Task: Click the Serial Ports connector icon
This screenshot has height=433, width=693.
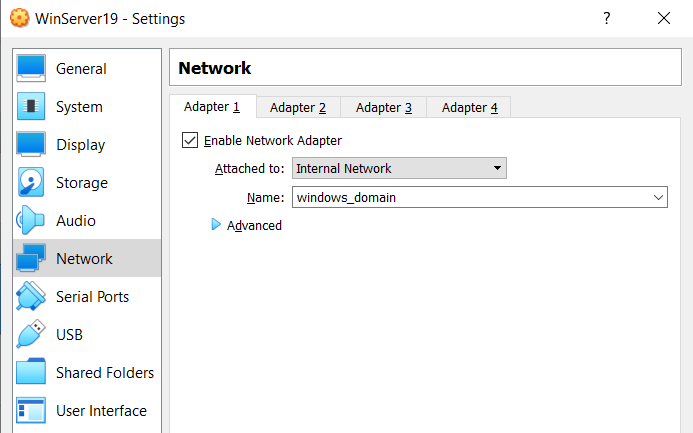Action: pyautogui.click(x=31, y=297)
